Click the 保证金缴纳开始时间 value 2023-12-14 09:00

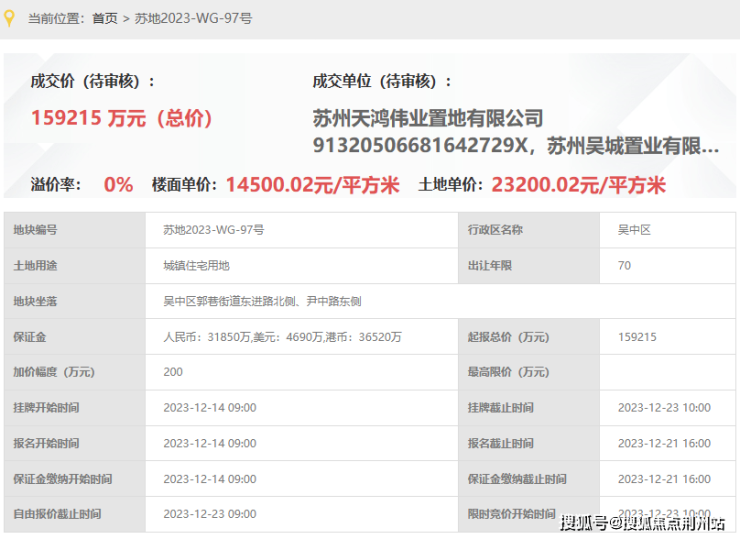[210, 479]
